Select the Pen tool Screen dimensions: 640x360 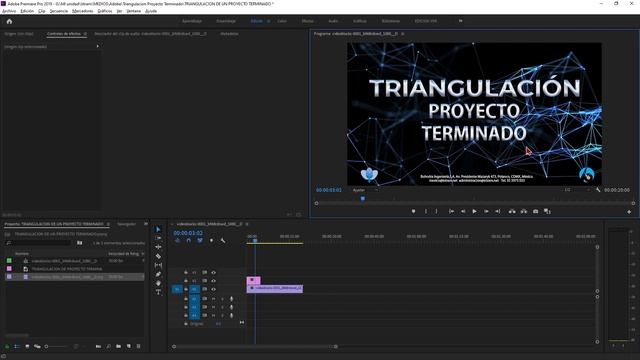(158, 274)
